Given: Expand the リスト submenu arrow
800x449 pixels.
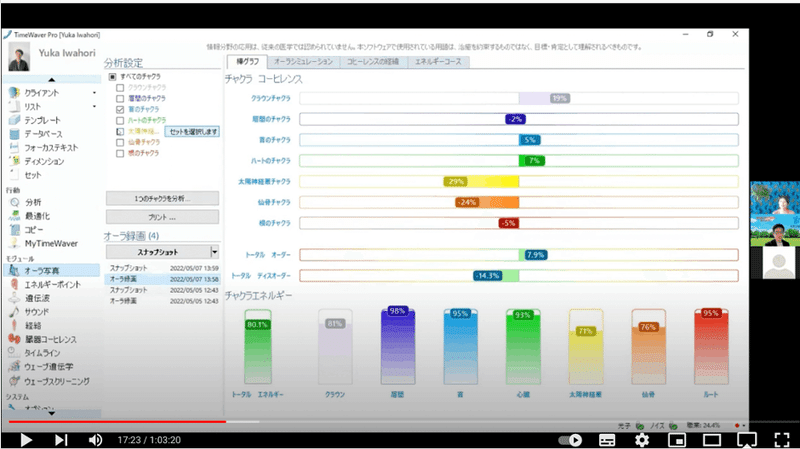Looking at the screenshot, I should pyautogui.click(x=94, y=107).
